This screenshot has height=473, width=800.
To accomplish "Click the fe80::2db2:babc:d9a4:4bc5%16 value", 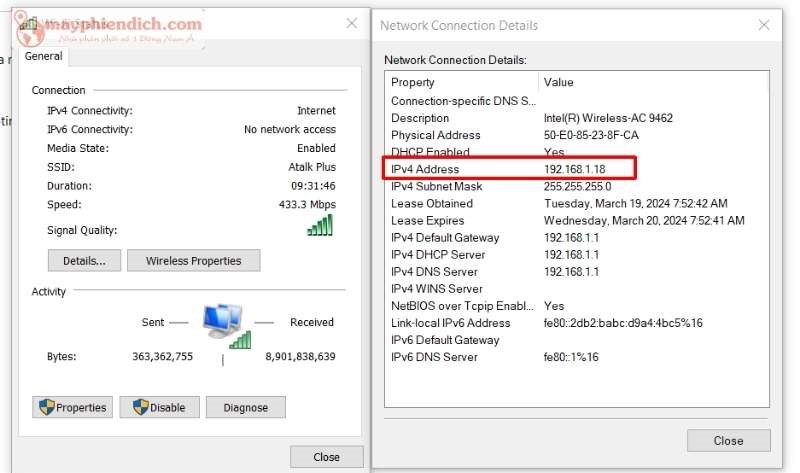I will pos(623,322).
